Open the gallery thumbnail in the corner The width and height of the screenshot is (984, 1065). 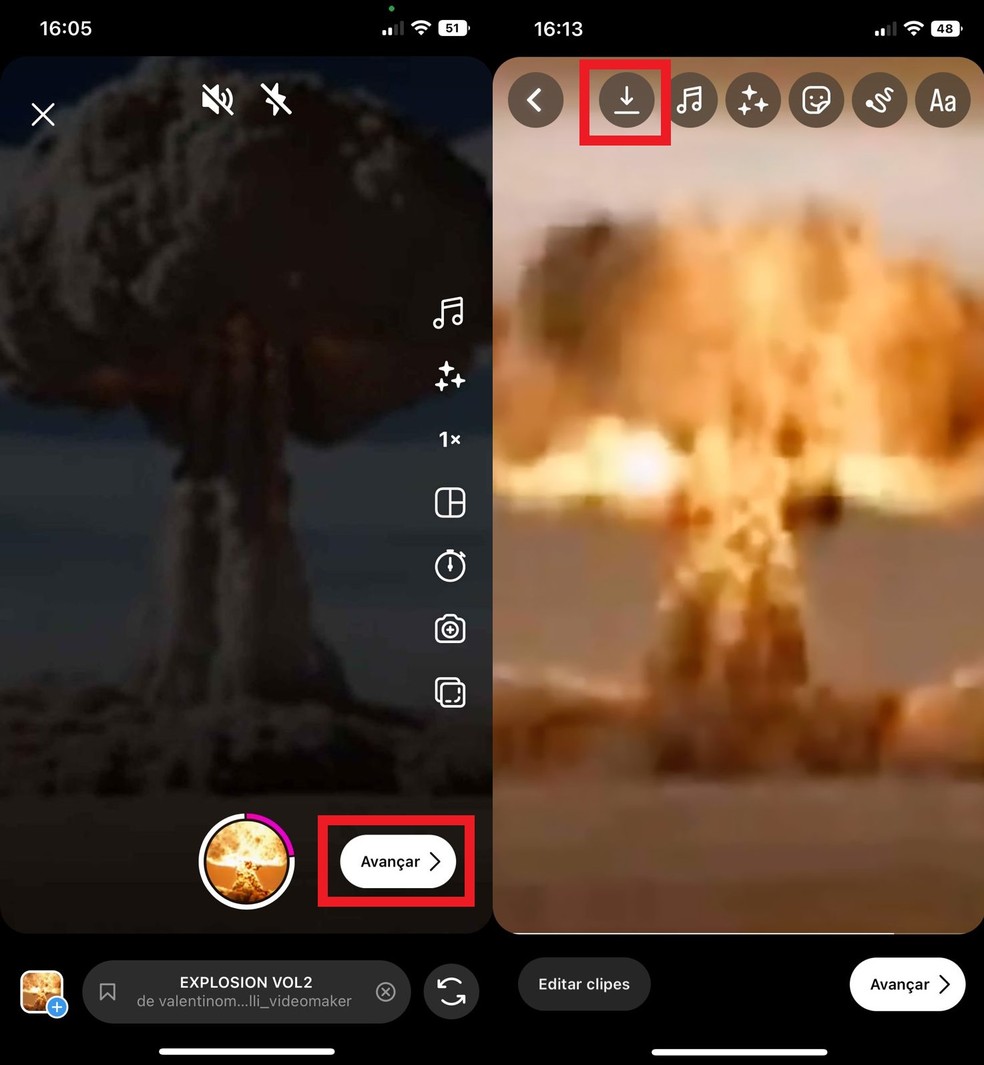(42, 991)
